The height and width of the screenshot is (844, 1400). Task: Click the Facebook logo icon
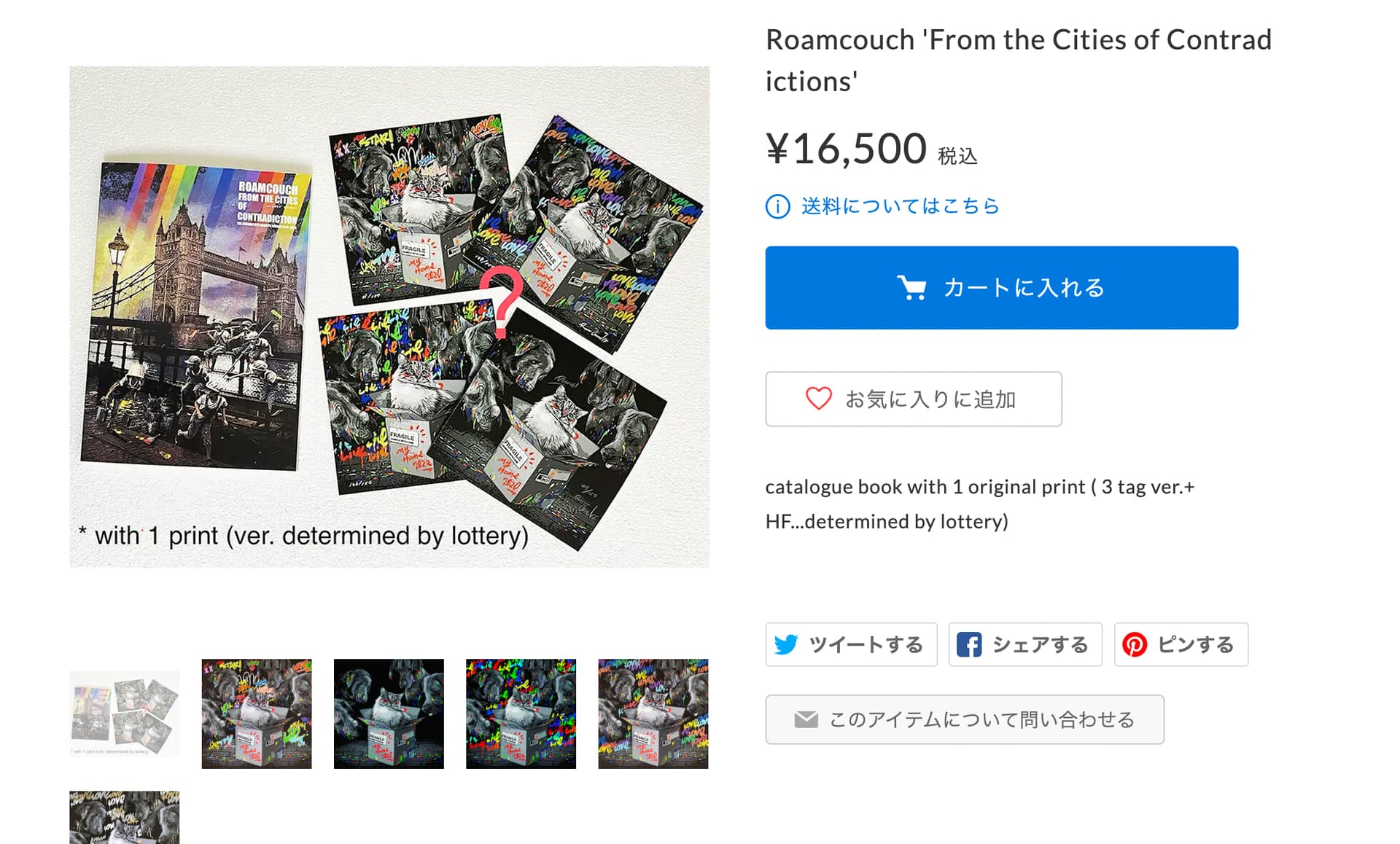[969, 645]
